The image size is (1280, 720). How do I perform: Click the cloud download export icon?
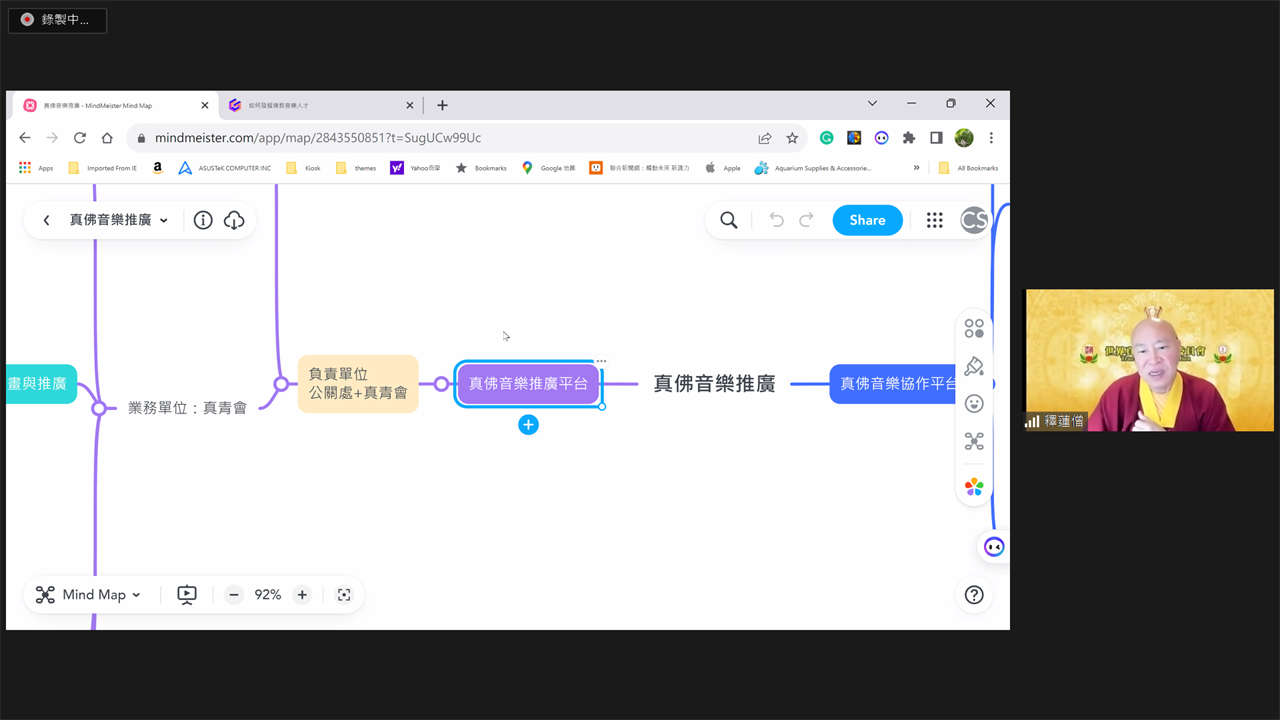234,220
